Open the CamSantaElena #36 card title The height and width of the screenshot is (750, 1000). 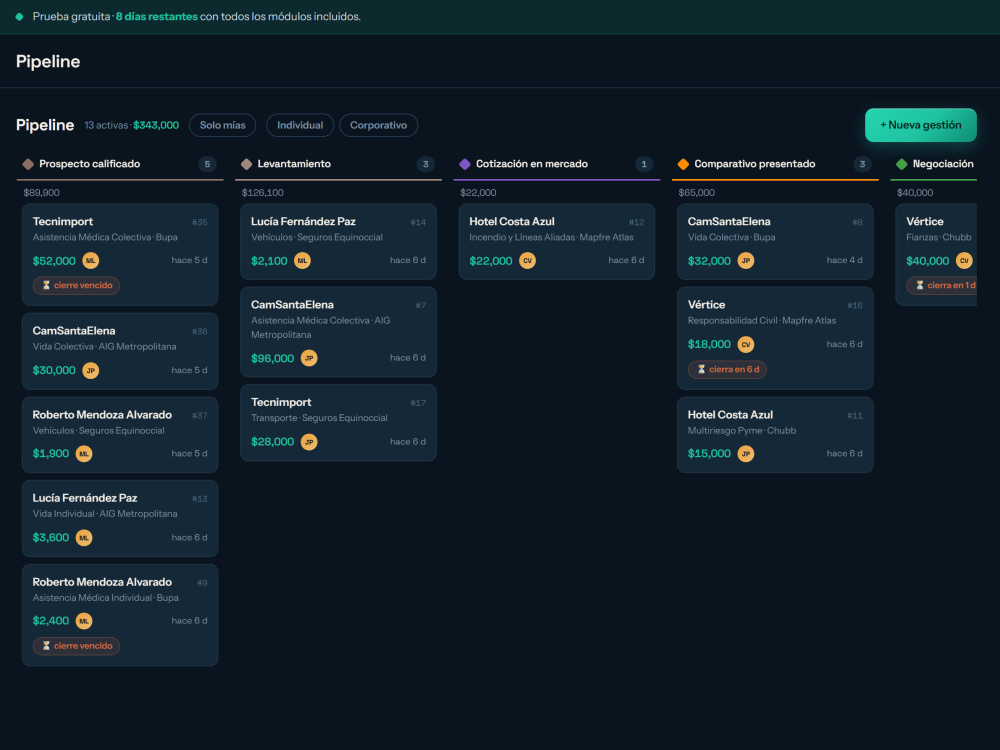point(74,330)
